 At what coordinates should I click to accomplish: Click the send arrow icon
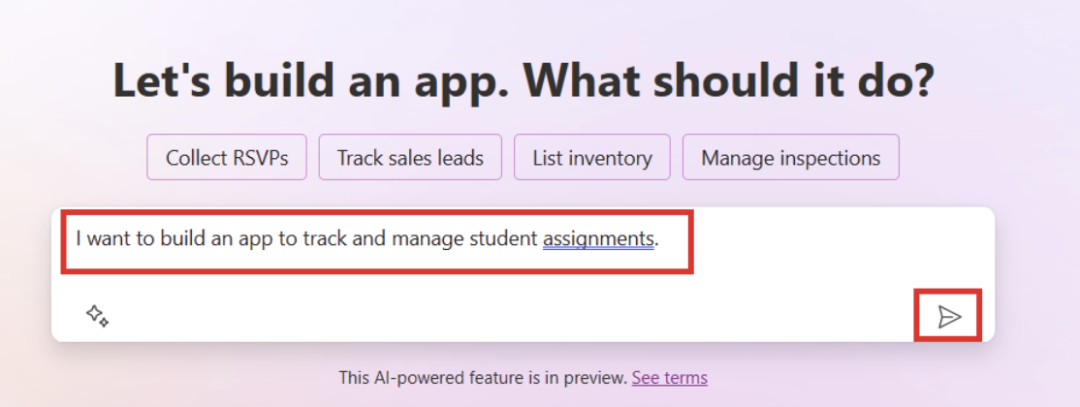948,317
